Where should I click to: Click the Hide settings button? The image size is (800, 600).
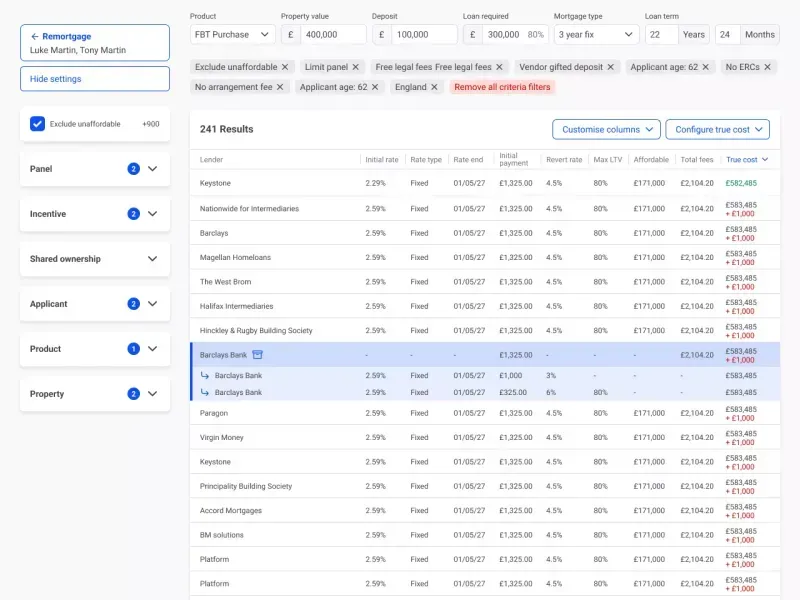[95, 79]
